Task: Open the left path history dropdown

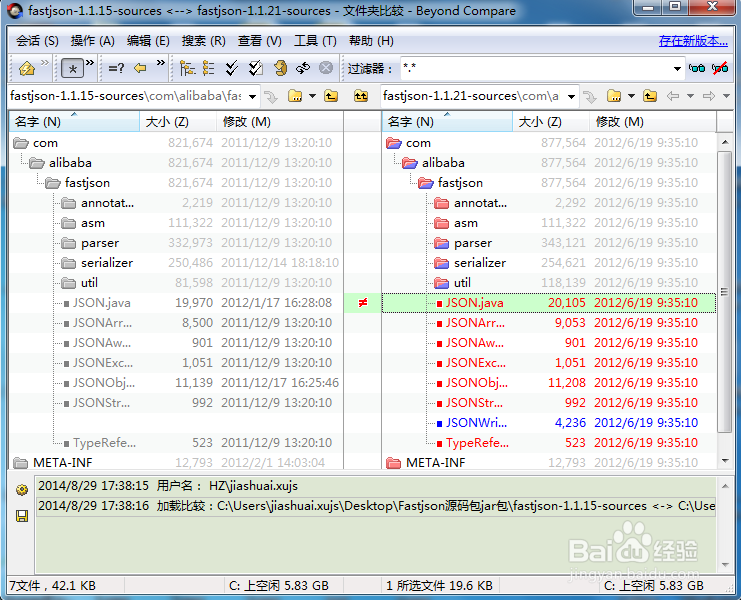Action: point(252,96)
